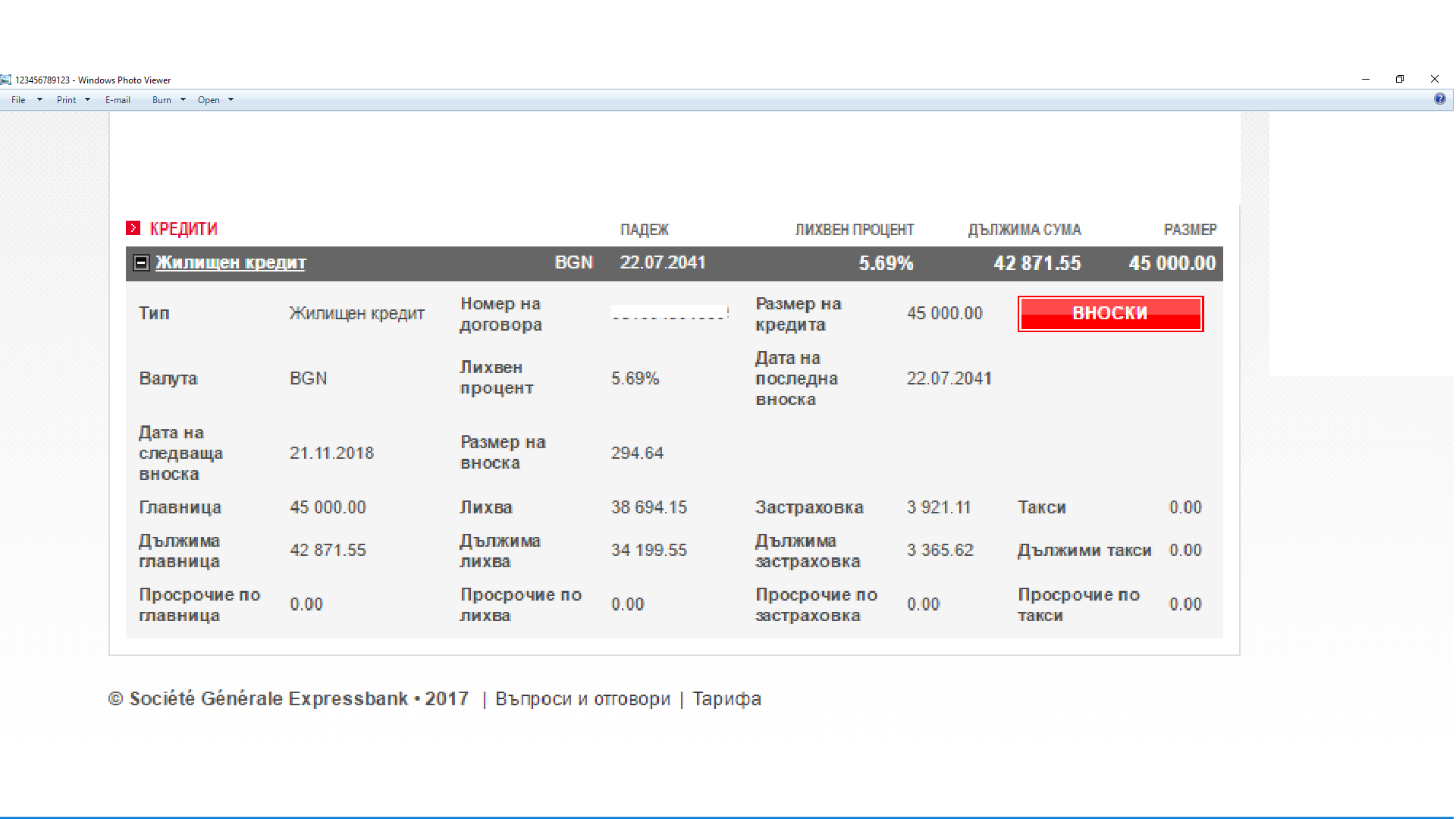Screen dimensions: 1456x819
Task: Click the masked contract number field
Action: pyautogui.click(x=670, y=313)
